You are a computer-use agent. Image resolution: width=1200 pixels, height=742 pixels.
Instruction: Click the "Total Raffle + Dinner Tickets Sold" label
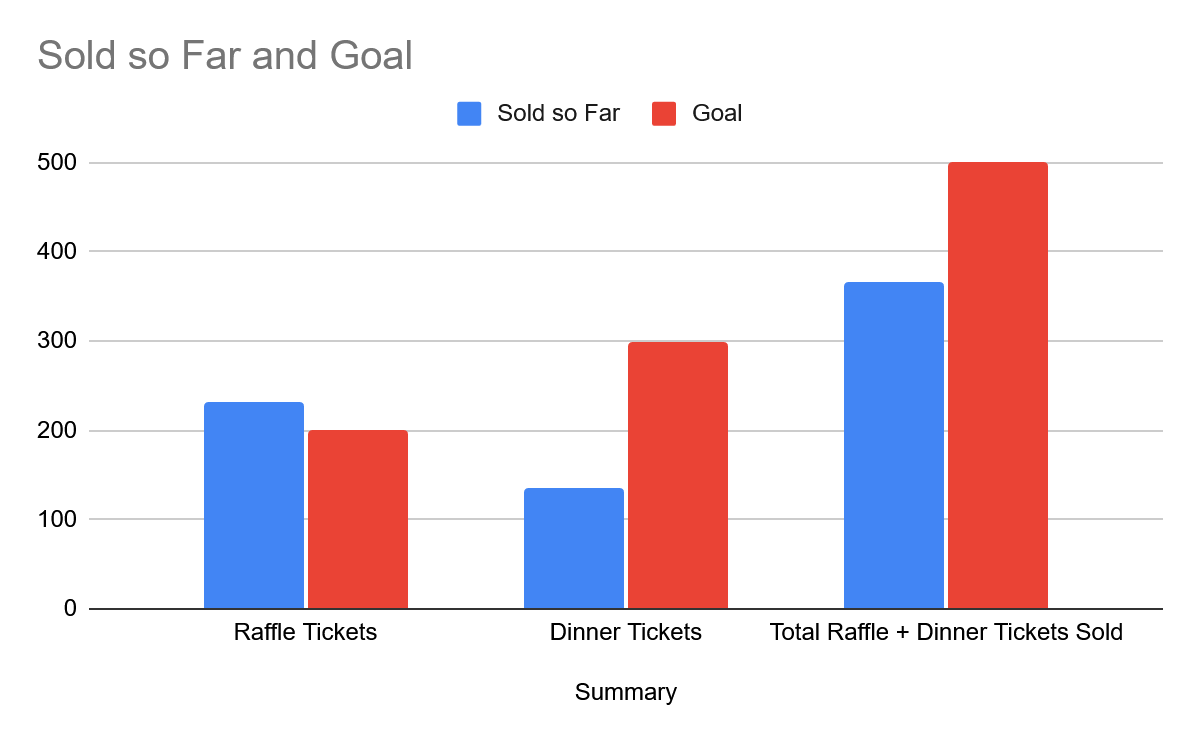(x=946, y=632)
